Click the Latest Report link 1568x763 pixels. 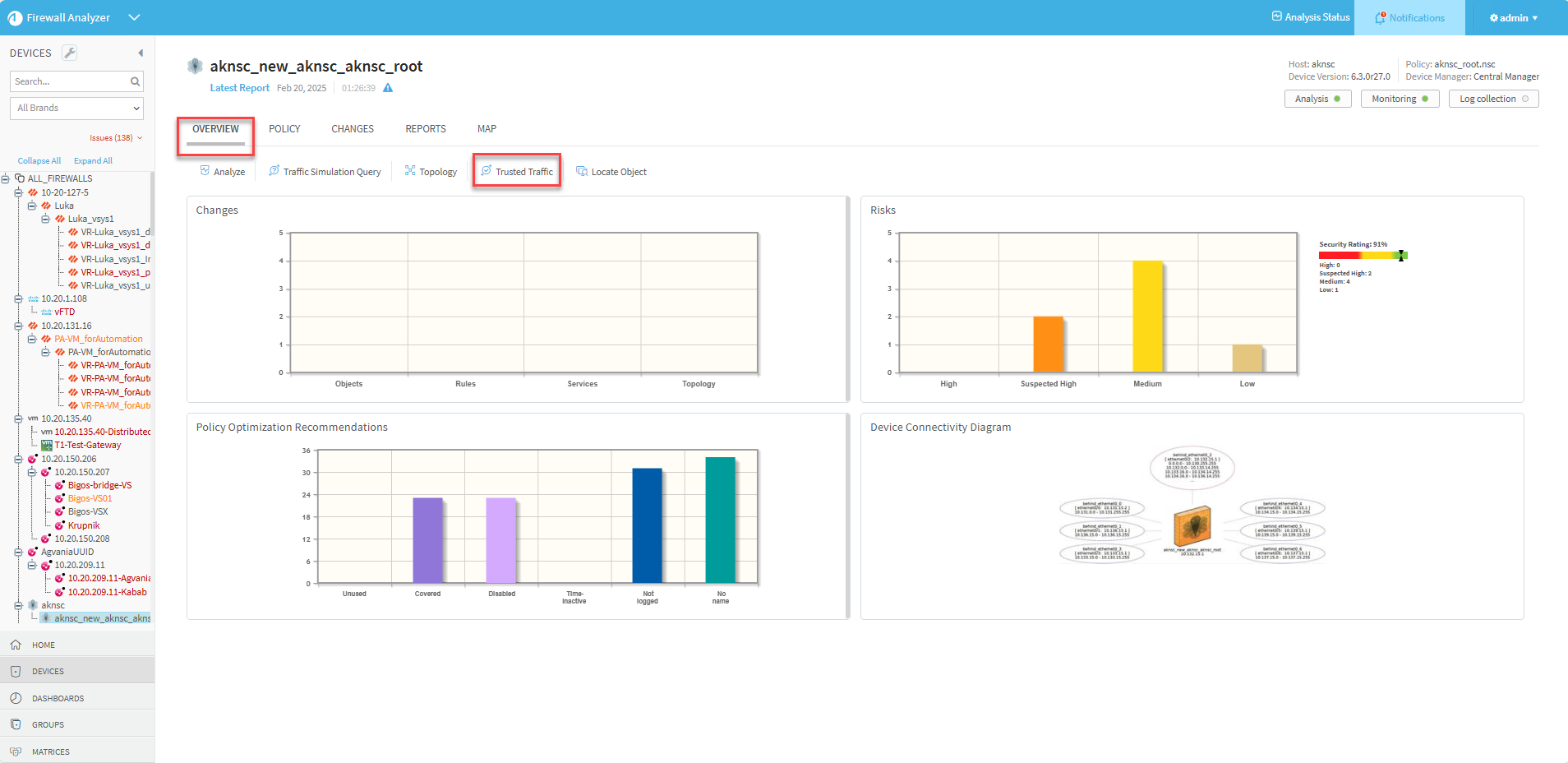[x=239, y=88]
